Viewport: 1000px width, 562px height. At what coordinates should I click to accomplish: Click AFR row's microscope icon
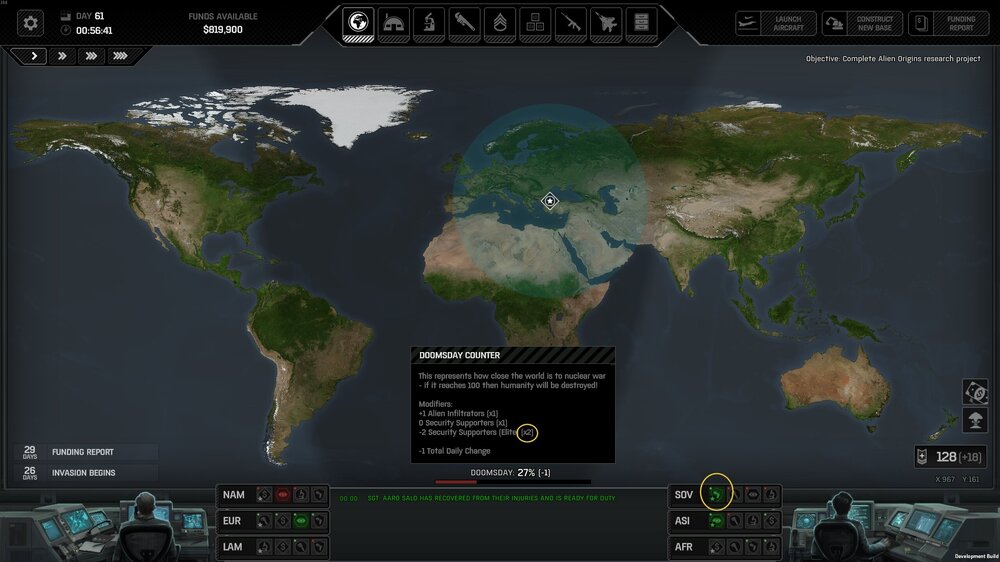tap(772, 547)
